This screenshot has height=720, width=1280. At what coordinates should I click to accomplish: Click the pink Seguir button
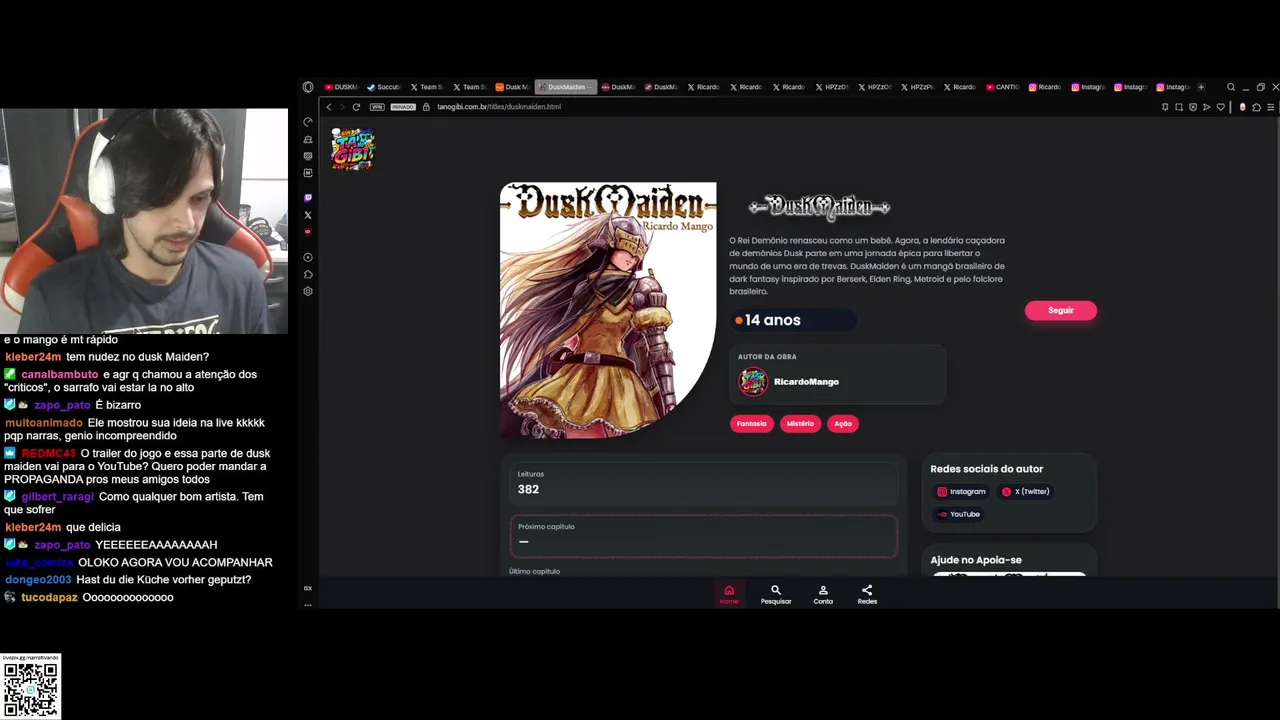tap(1061, 311)
